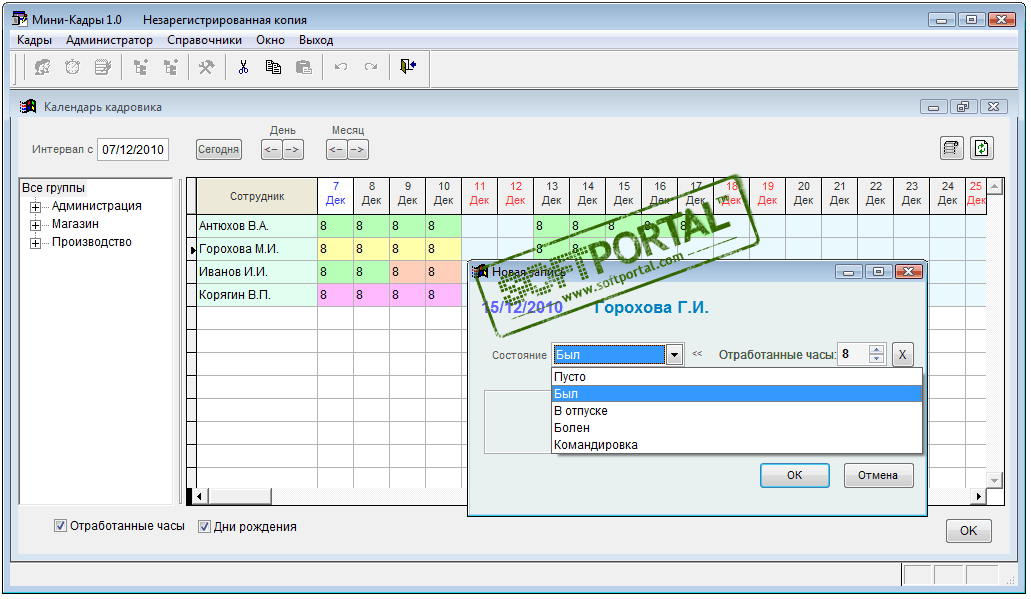Click the list/report icon in calendar window
The width and height of the screenshot is (1031, 599).
point(951,148)
